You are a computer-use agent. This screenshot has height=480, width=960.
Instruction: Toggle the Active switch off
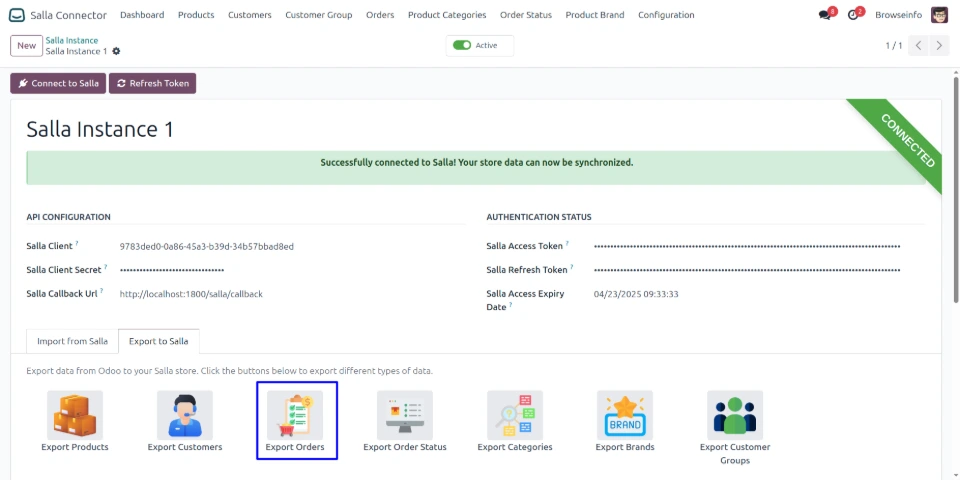pos(462,45)
